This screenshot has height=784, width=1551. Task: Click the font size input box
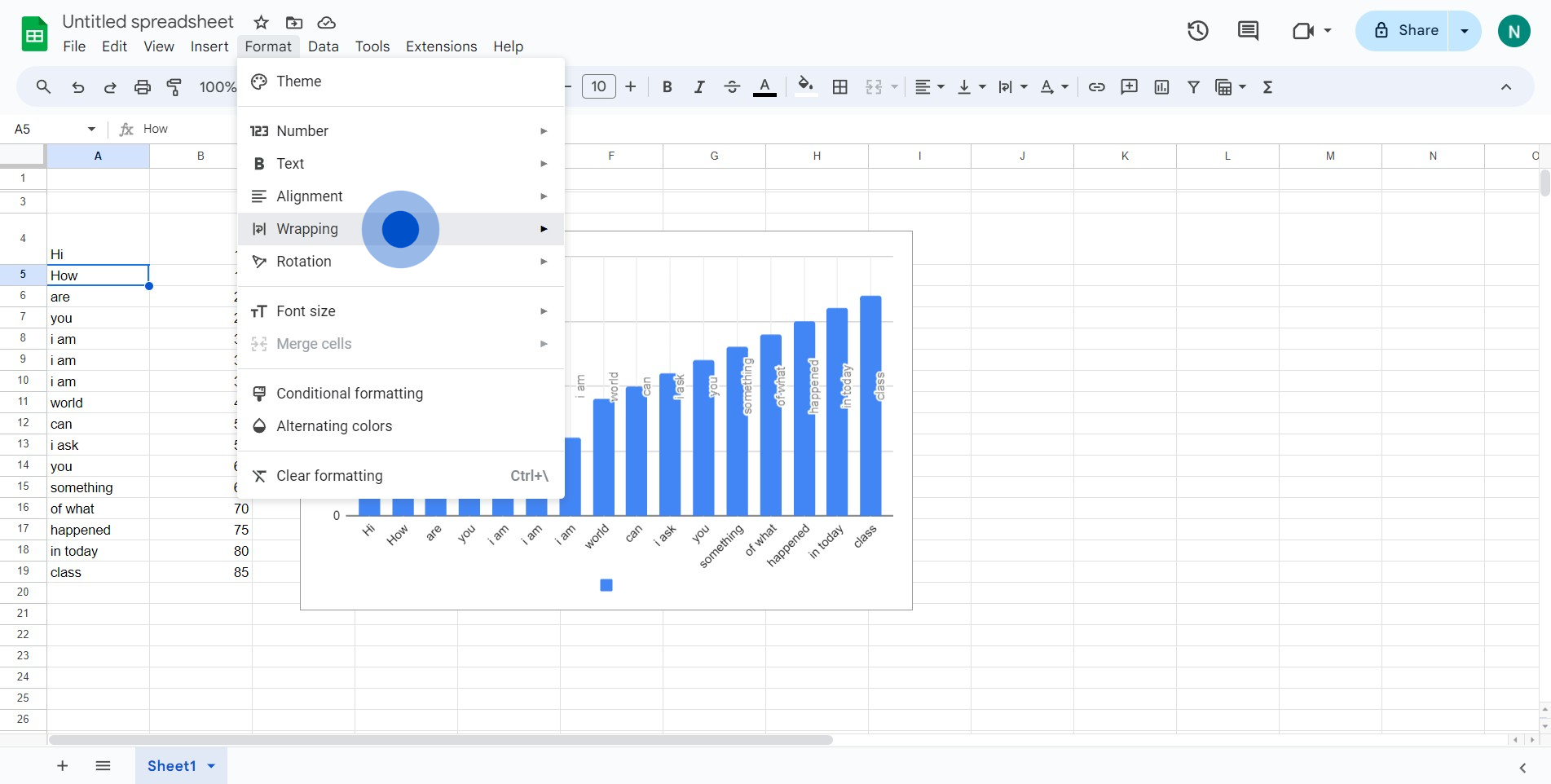[x=598, y=87]
